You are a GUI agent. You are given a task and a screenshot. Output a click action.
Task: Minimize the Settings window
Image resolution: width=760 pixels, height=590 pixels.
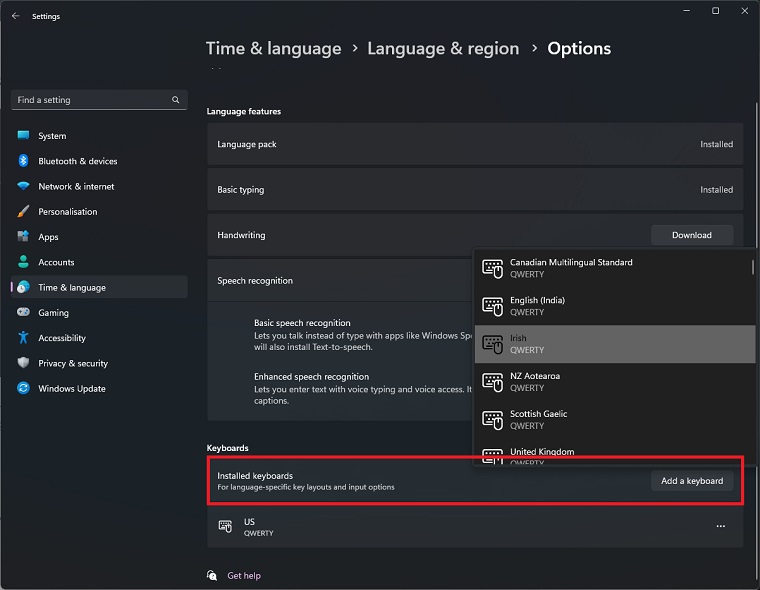pyautogui.click(x=686, y=11)
